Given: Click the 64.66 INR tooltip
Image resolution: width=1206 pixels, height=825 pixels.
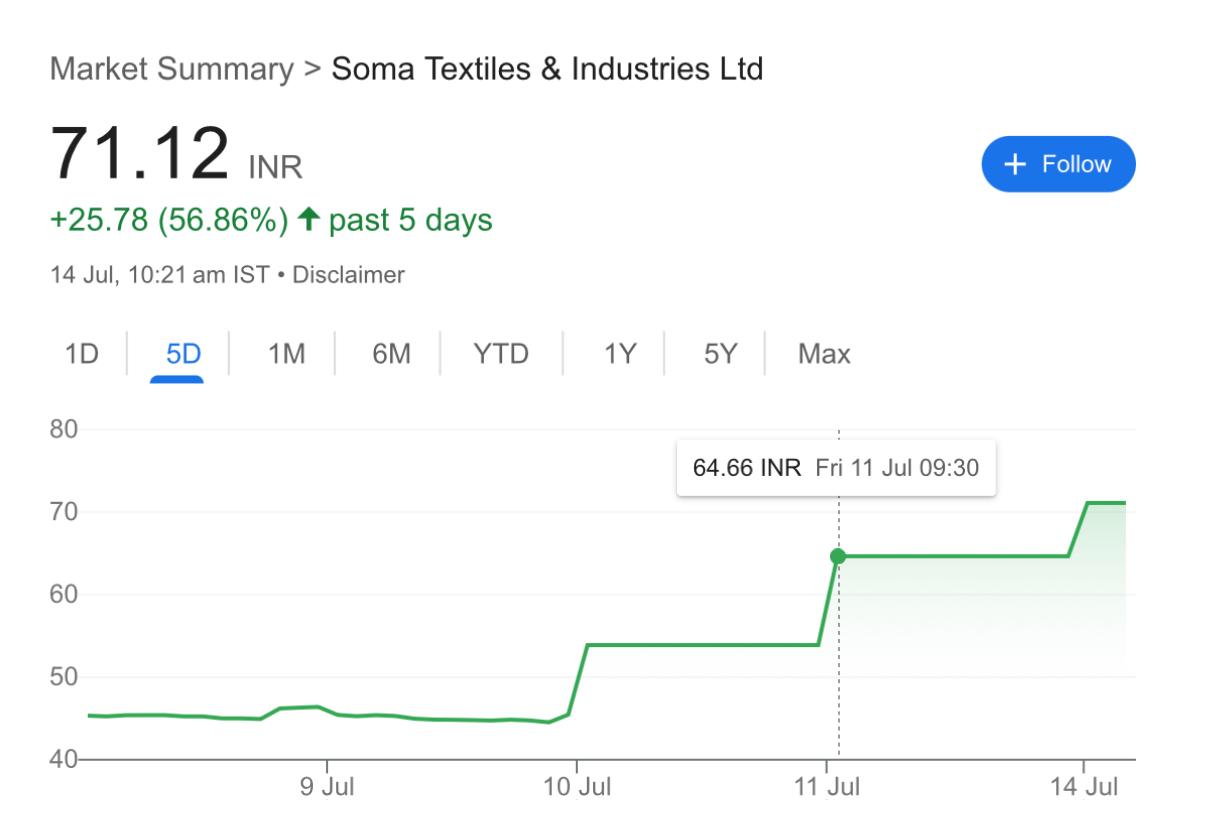Looking at the screenshot, I should [x=836, y=468].
